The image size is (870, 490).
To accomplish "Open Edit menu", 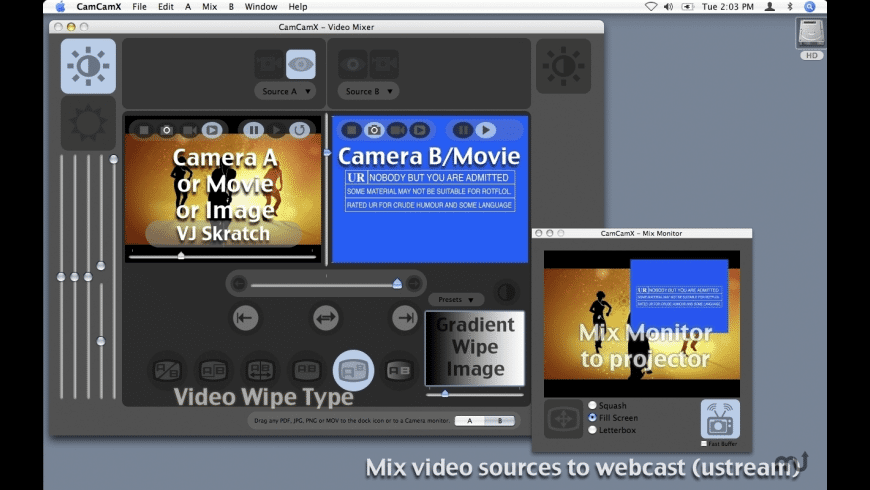I will [x=165, y=7].
